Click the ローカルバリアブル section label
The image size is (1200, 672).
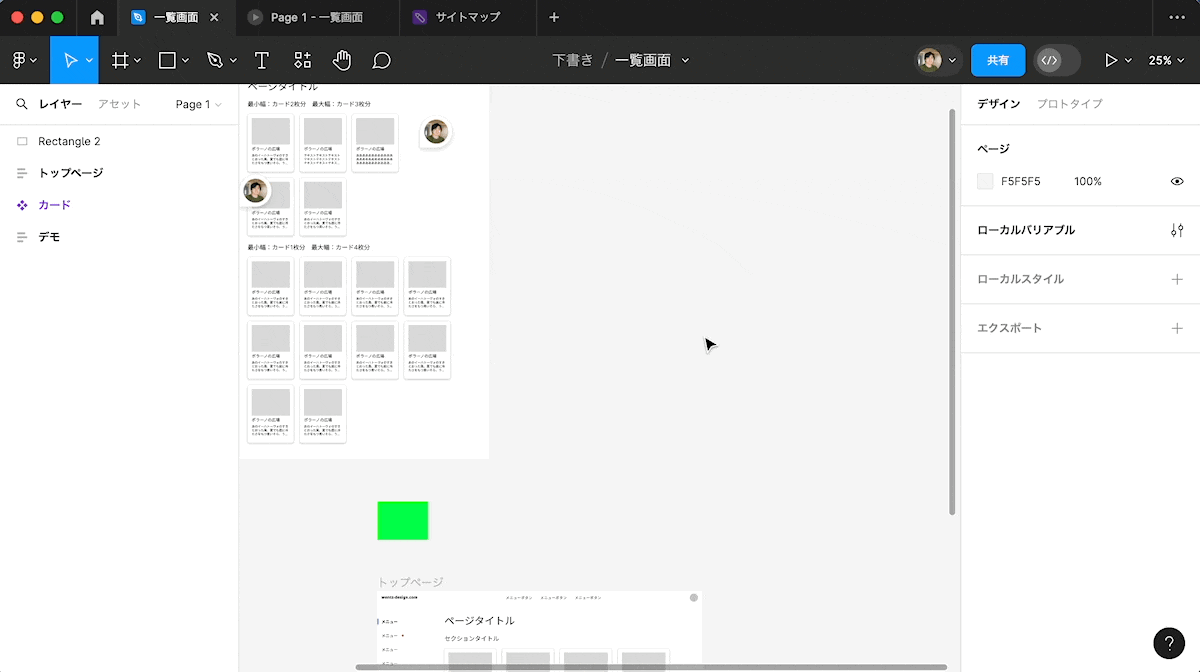(x=1026, y=230)
